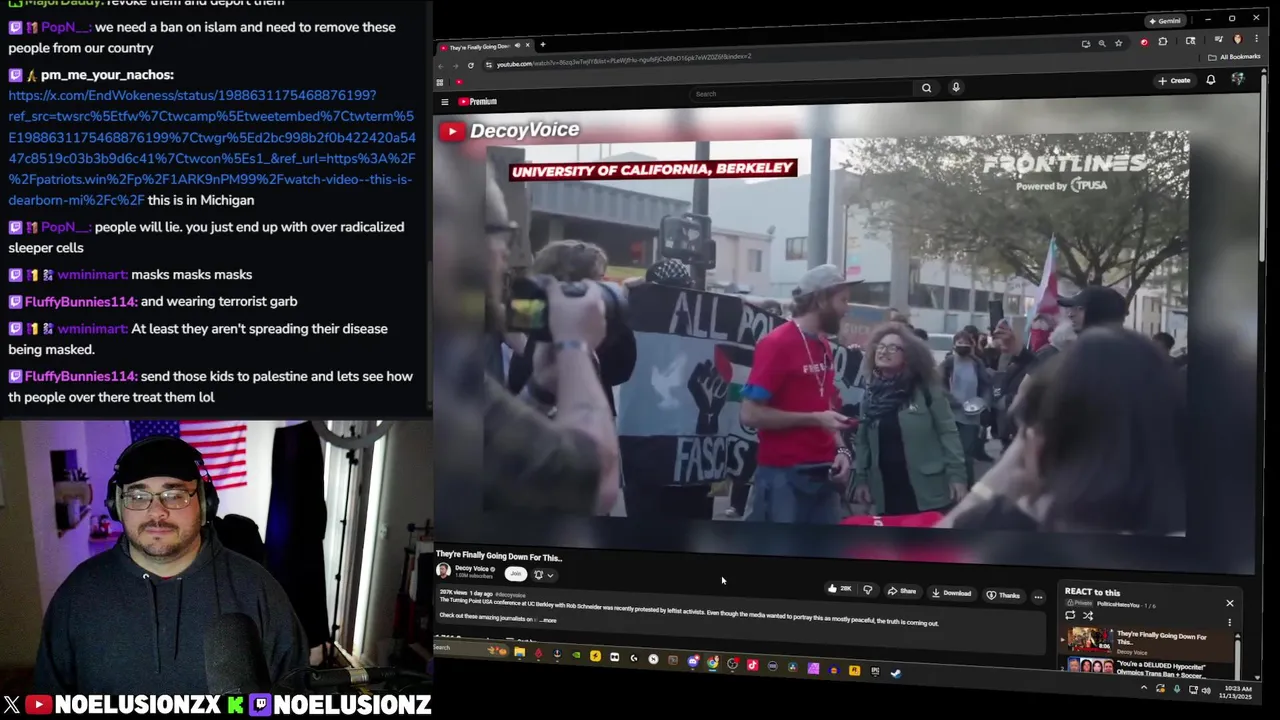Open the All Bookmarks folder
The image size is (1280, 720).
tap(1234, 57)
